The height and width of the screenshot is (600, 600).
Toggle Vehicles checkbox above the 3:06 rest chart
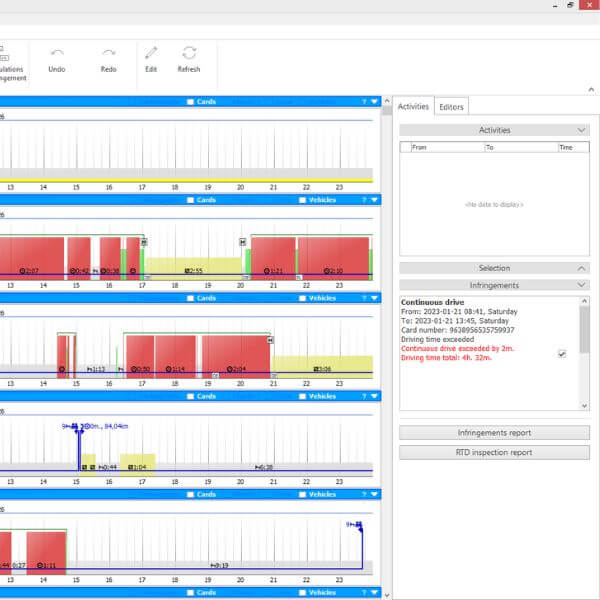(x=302, y=298)
